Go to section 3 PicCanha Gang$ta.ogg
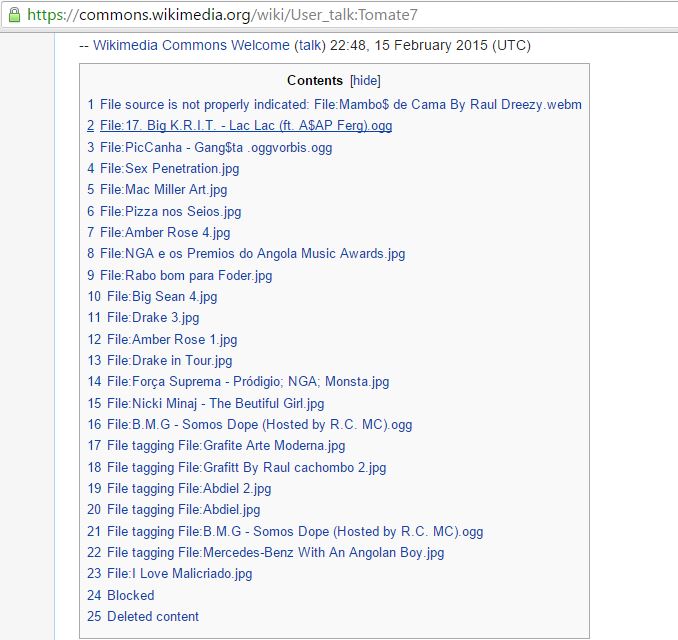This screenshot has height=640, width=678. pyautogui.click(x=210, y=147)
